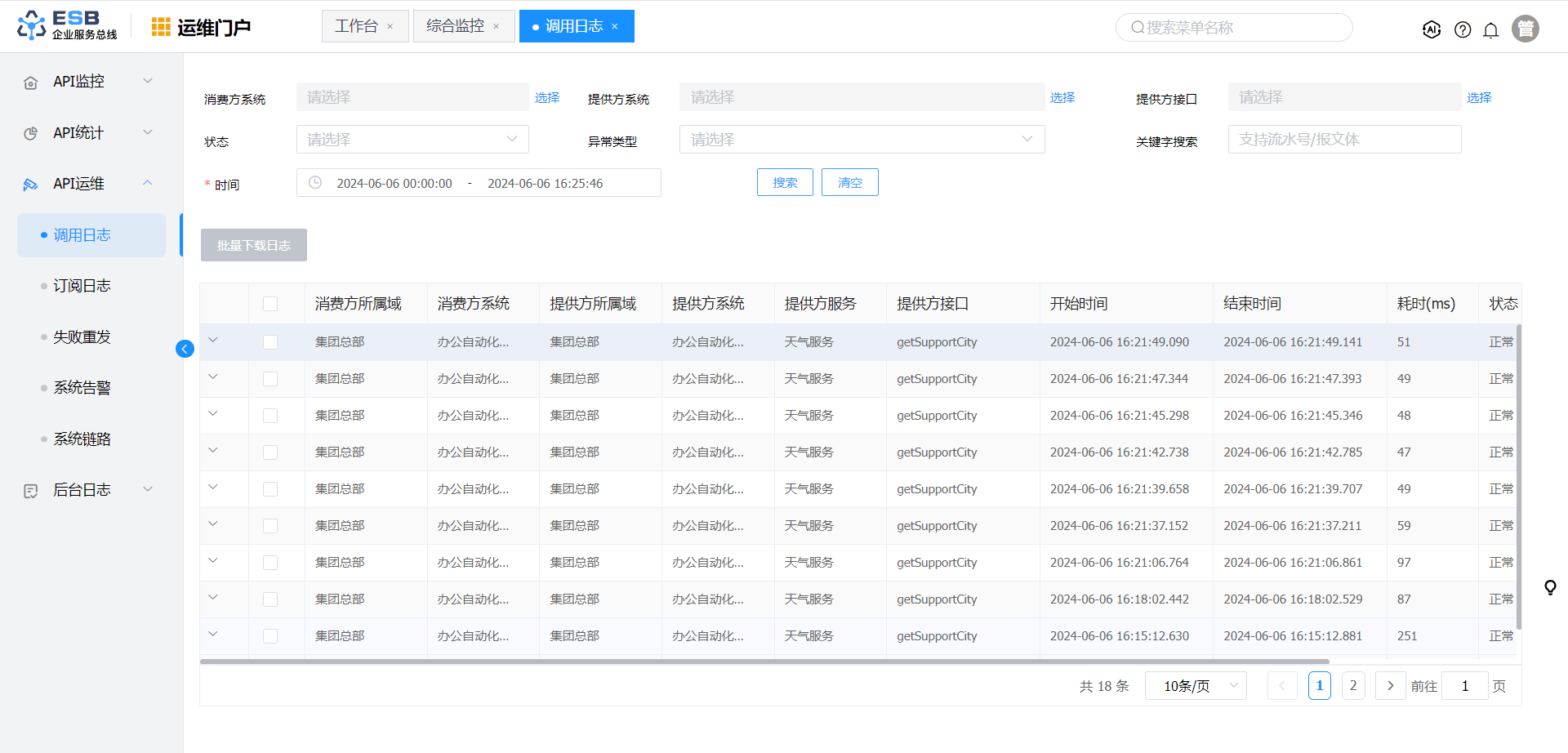Open the notification bell
This screenshot has width=1568, height=753.
click(x=1490, y=30)
